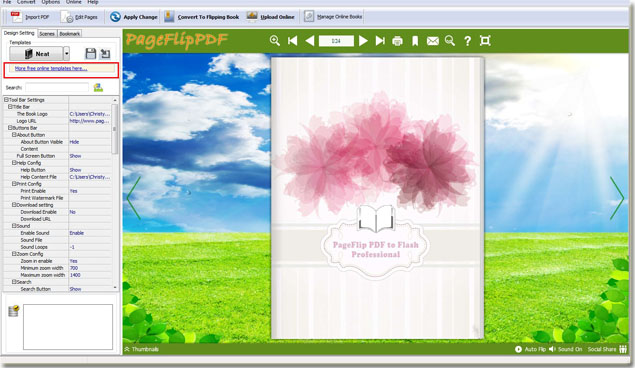Switch to the Bookmark tab

(x=70, y=34)
